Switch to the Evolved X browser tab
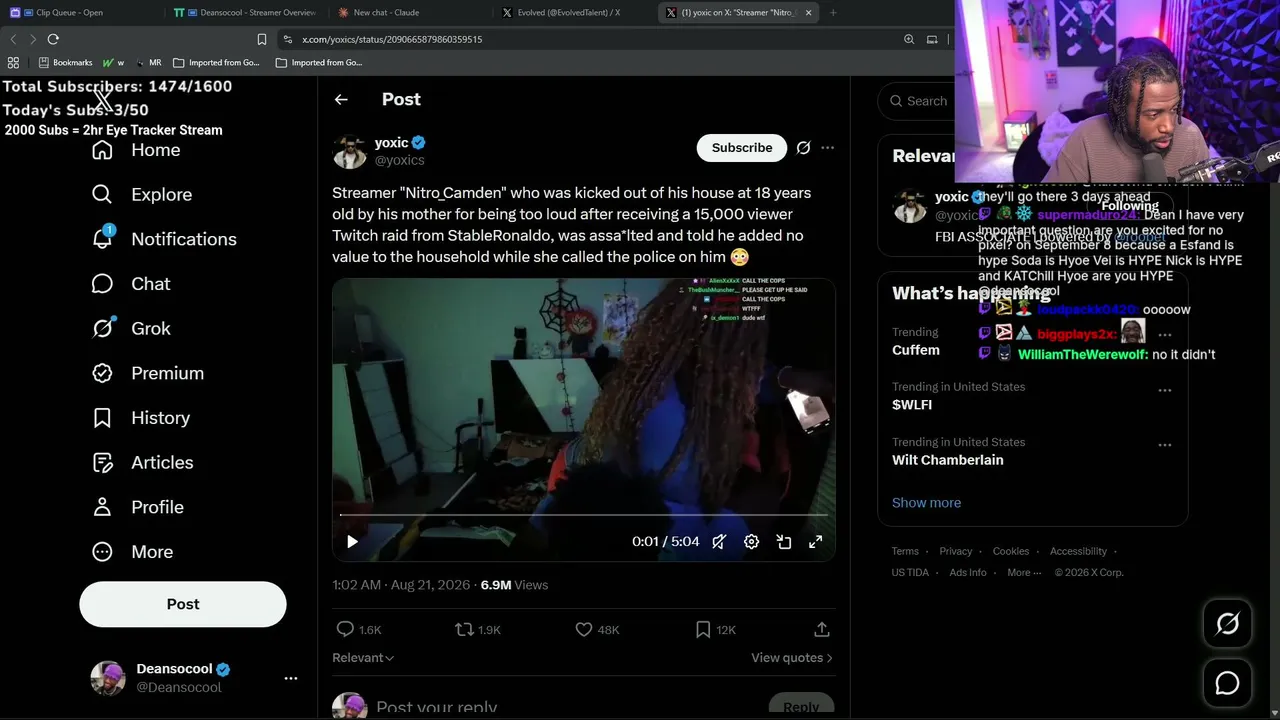 click(575, 13)
